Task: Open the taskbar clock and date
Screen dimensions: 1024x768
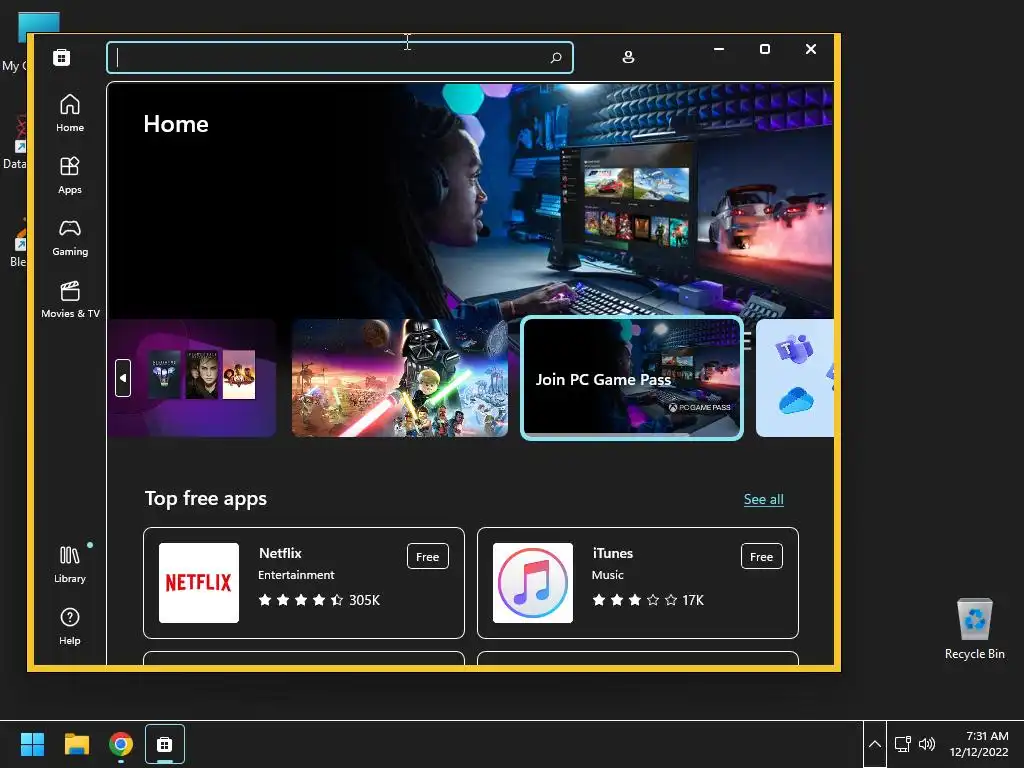Action: (979, 744)
